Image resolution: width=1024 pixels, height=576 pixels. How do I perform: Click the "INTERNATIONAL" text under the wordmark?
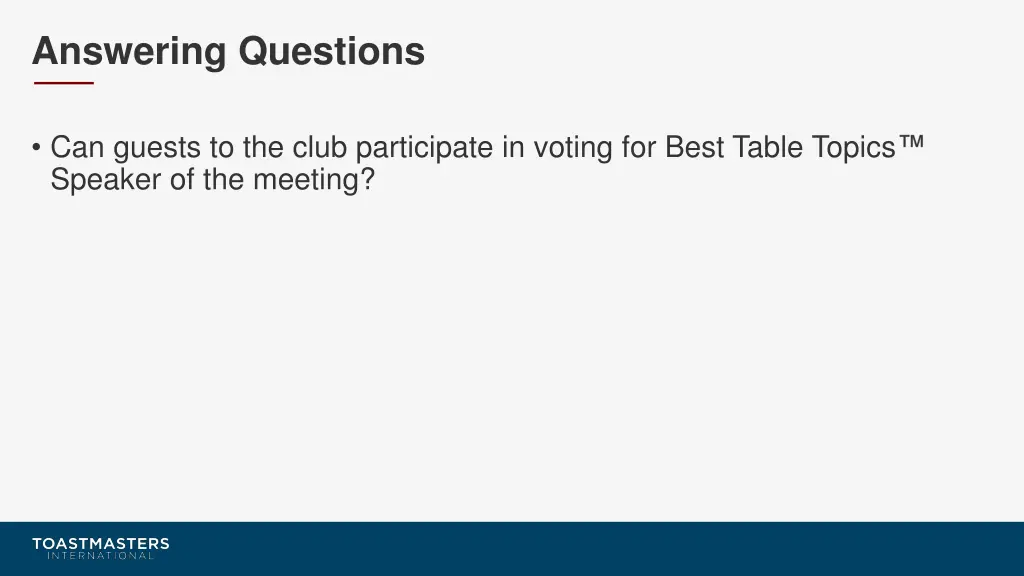click(101, 556)
